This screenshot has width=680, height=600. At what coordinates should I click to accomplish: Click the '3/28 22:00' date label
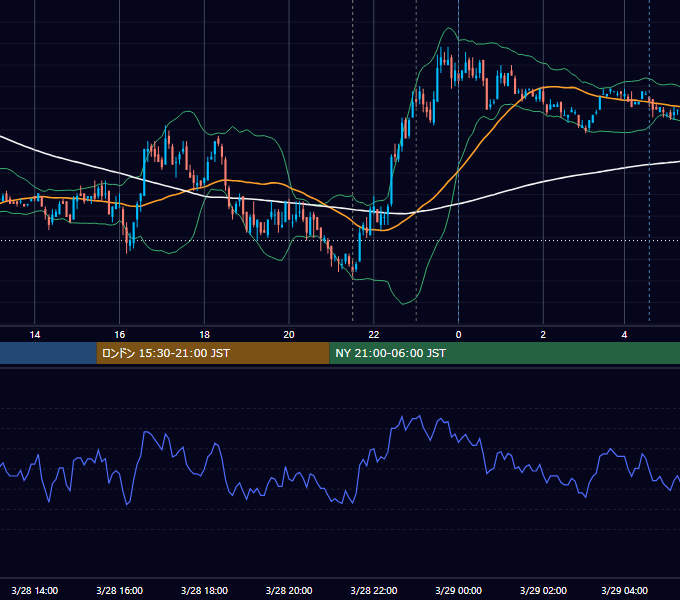coord(374,590)
